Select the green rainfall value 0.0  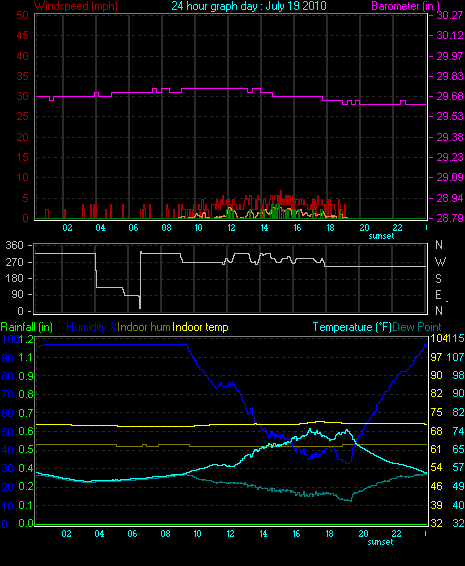pos(26,523)
